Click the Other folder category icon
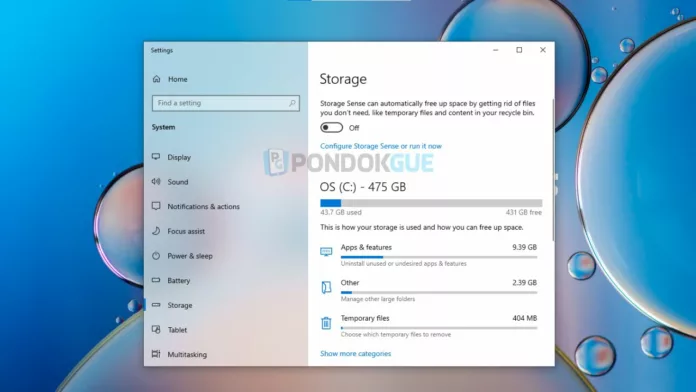Image resolution: width=696 pixels, height=392 pixels. tap(326, 287)
